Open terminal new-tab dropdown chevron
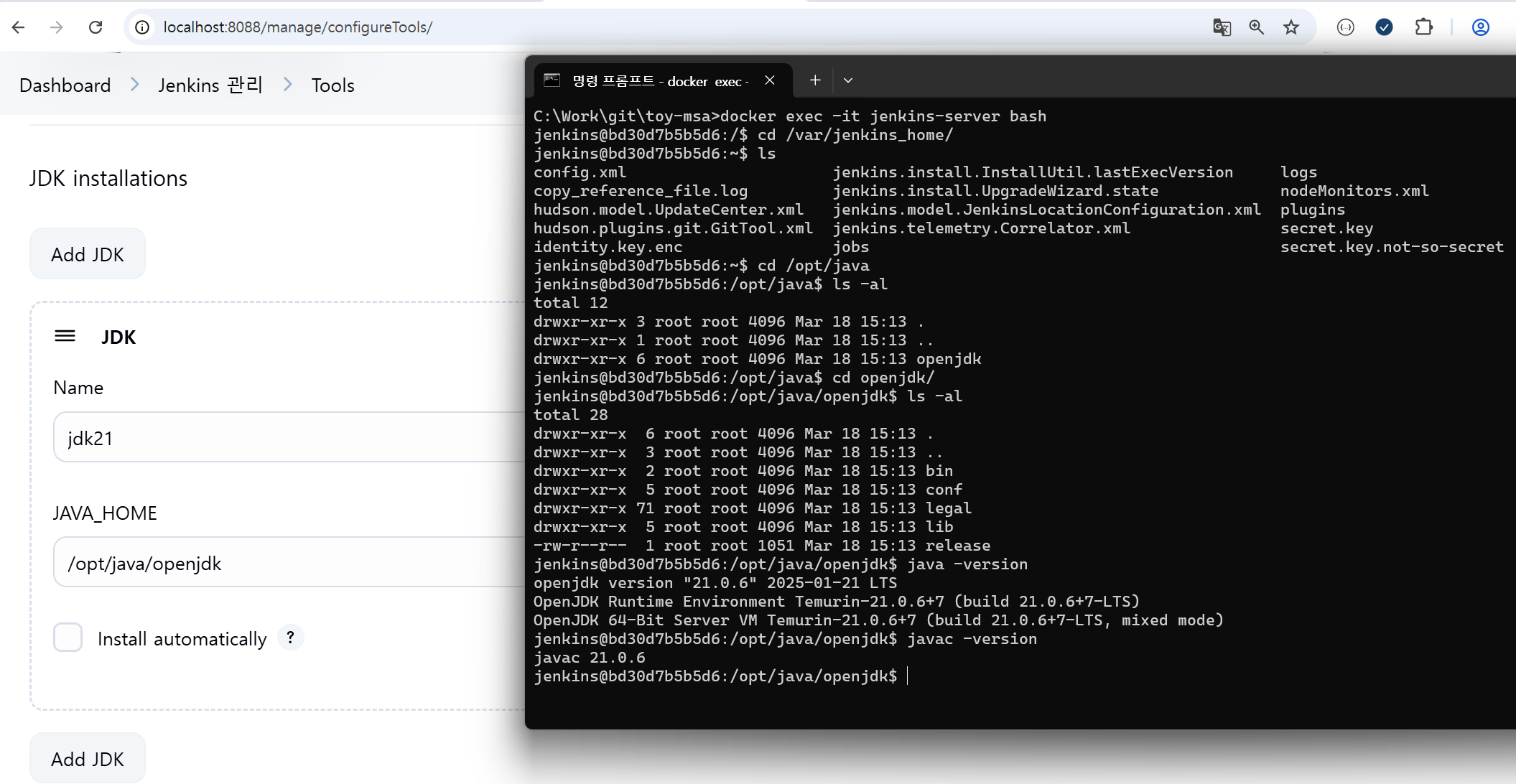Screen dimensions: 1516x784 pos(848,80)
